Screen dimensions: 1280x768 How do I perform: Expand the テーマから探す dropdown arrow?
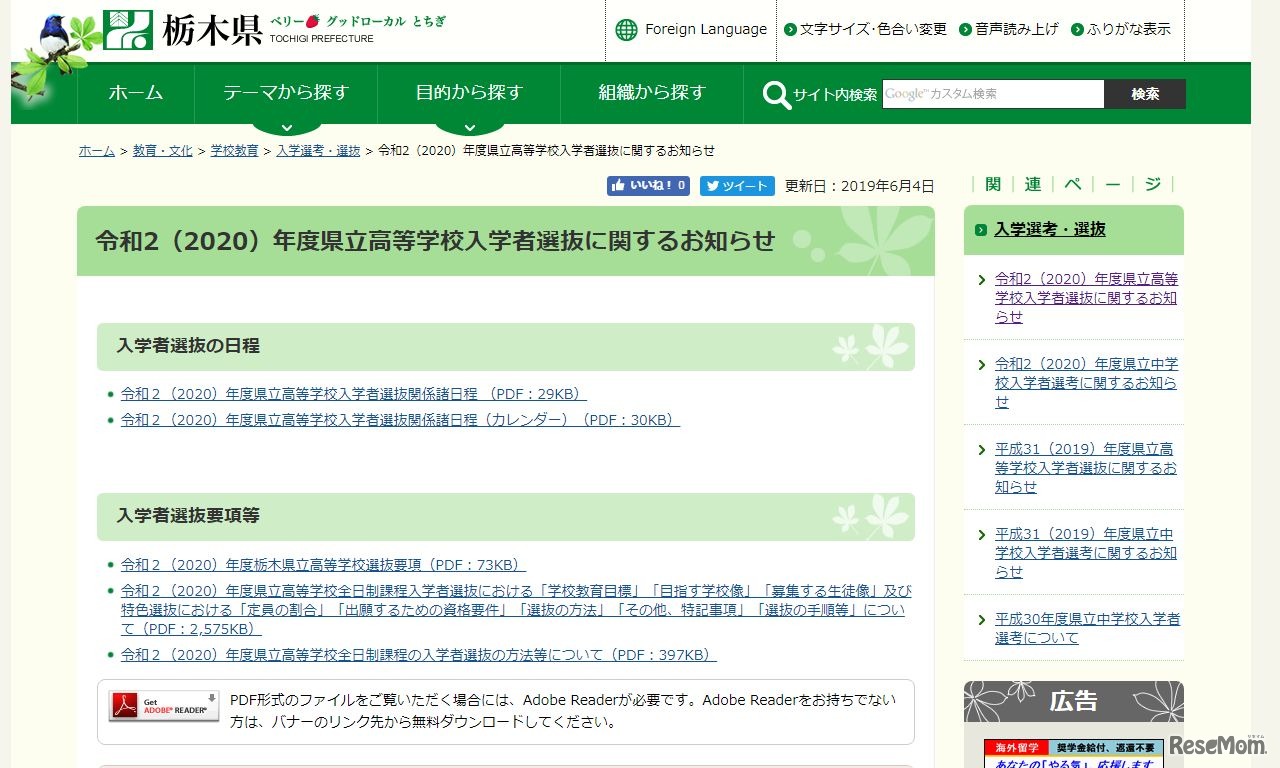(x=286, y=125)
